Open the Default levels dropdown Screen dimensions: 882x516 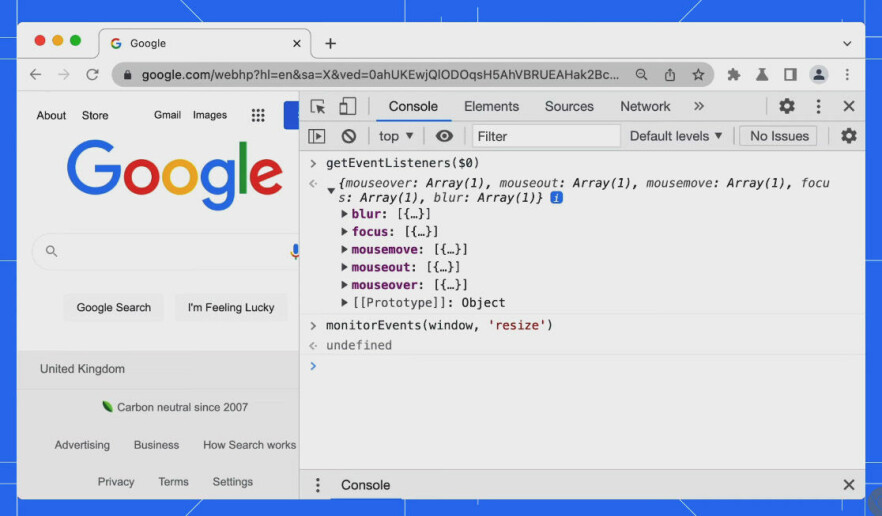pos(676,136)
